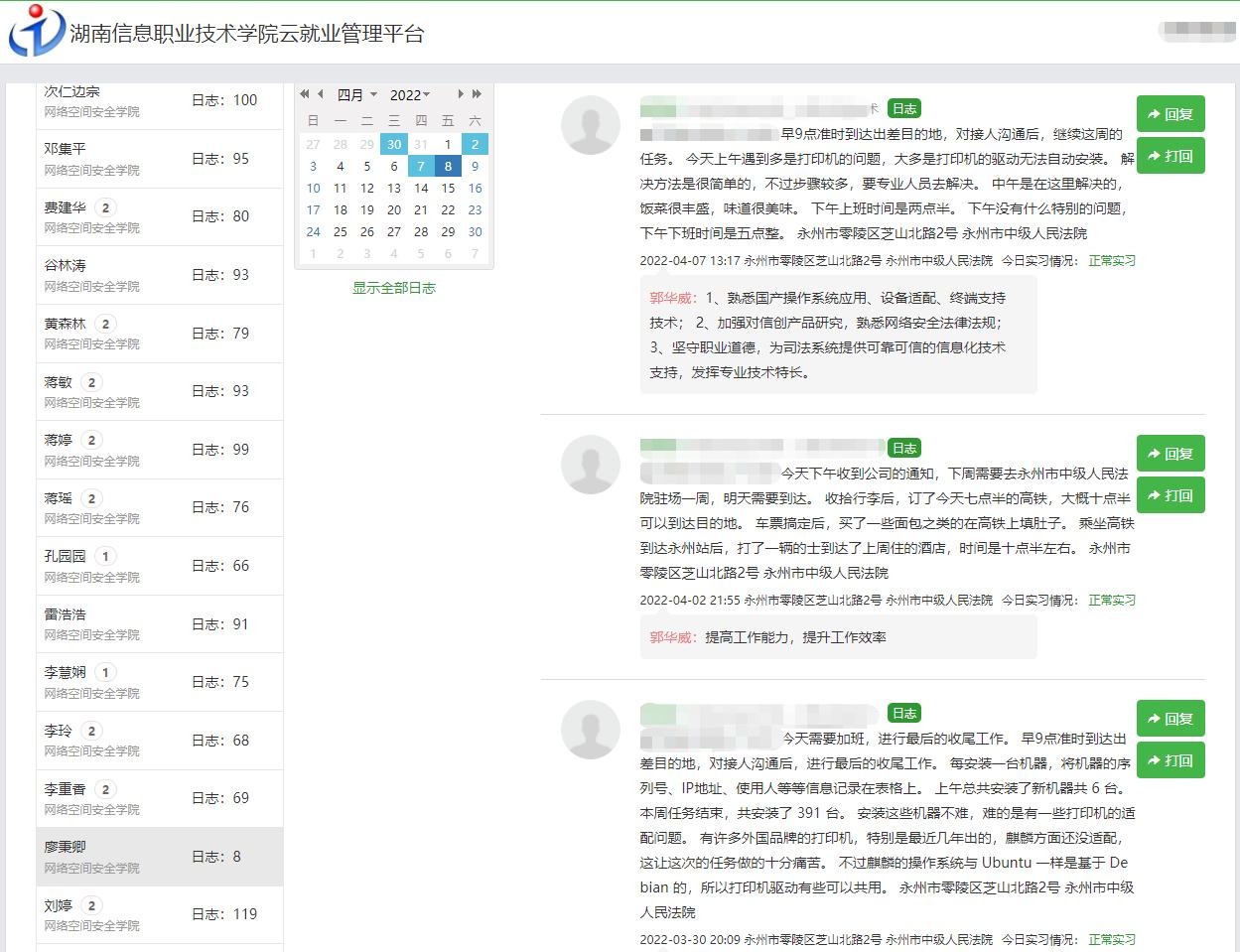The height and width of the screenshot is (952, 1240).
Task: Click avatar of the 2022-04-02 log entry
Action: 591,465
